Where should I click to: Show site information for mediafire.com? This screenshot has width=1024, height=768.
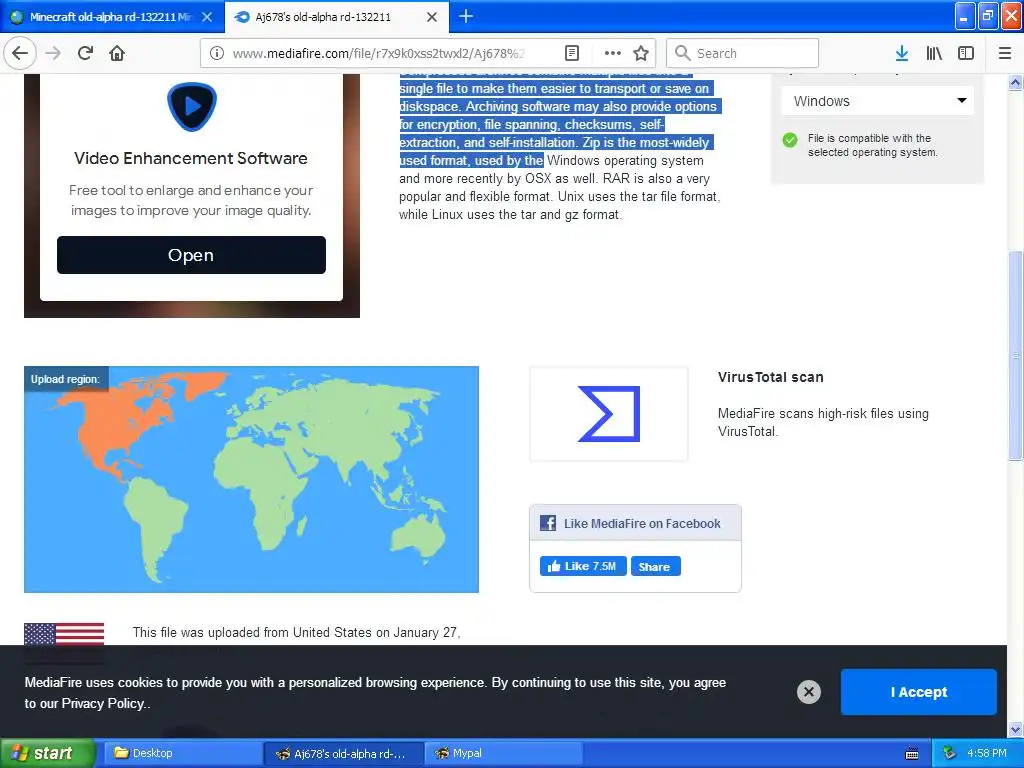click(217, 53)
